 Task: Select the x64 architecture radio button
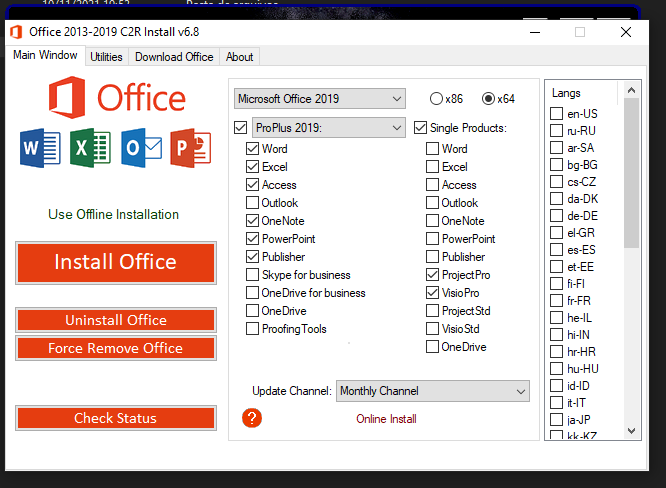coord(488,99)
